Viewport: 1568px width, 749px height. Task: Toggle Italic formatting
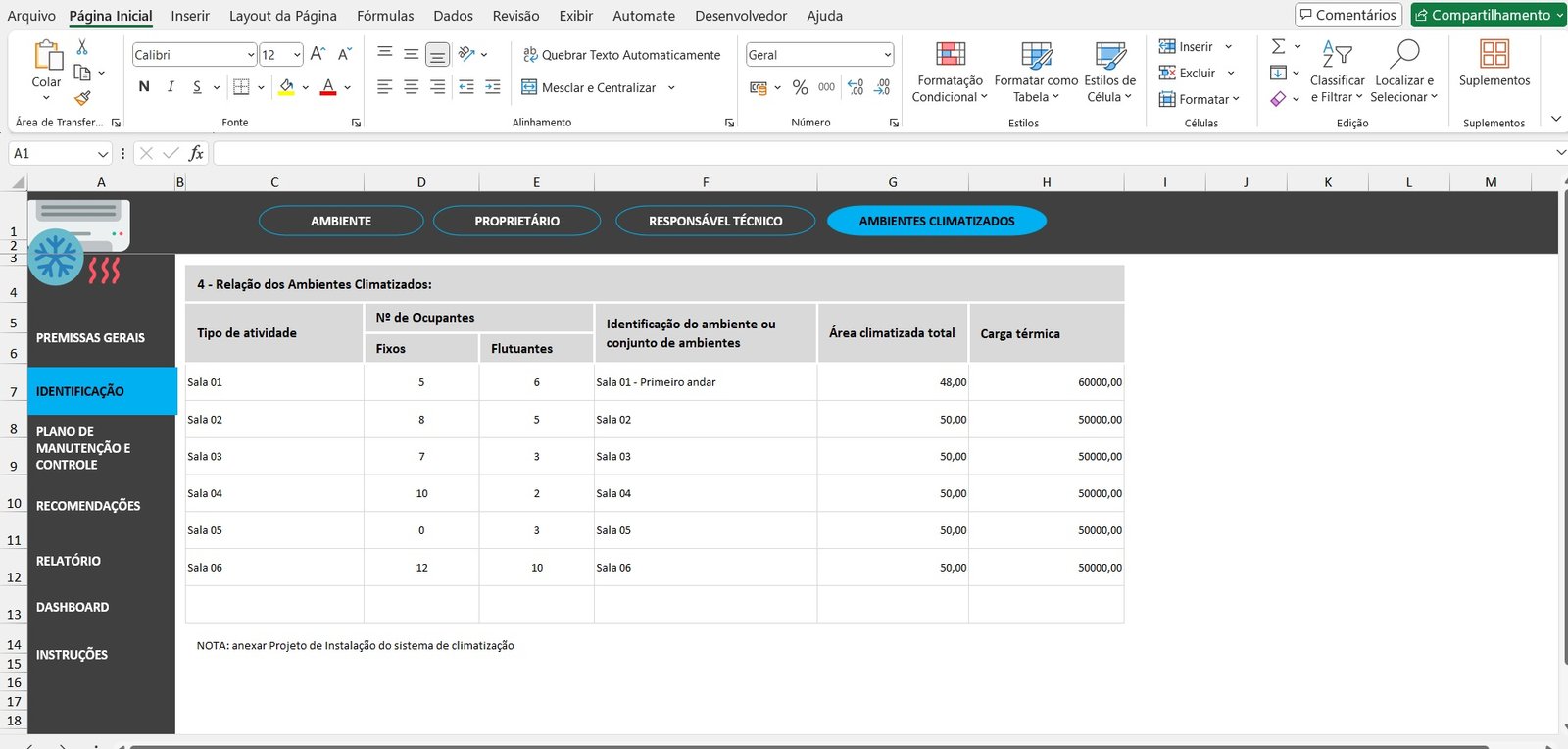coord(171,87)
